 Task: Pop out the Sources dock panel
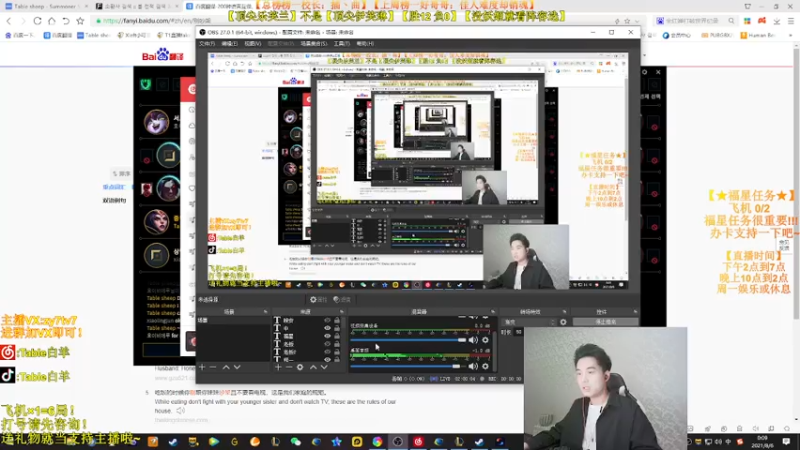(x=341, y=311)
